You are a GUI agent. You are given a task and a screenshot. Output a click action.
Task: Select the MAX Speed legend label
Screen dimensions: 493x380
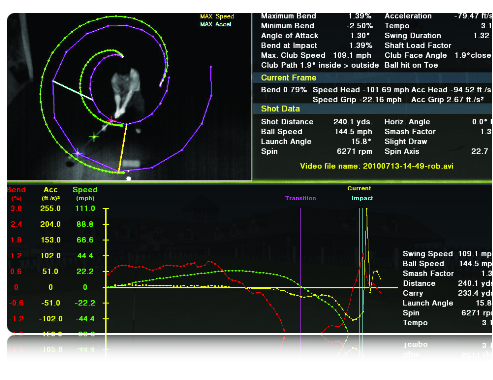coord(217,16)
